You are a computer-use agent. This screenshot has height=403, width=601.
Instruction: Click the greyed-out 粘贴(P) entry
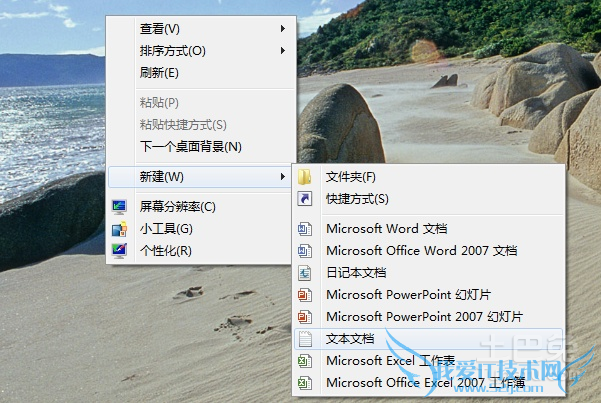tap(201, 103)
